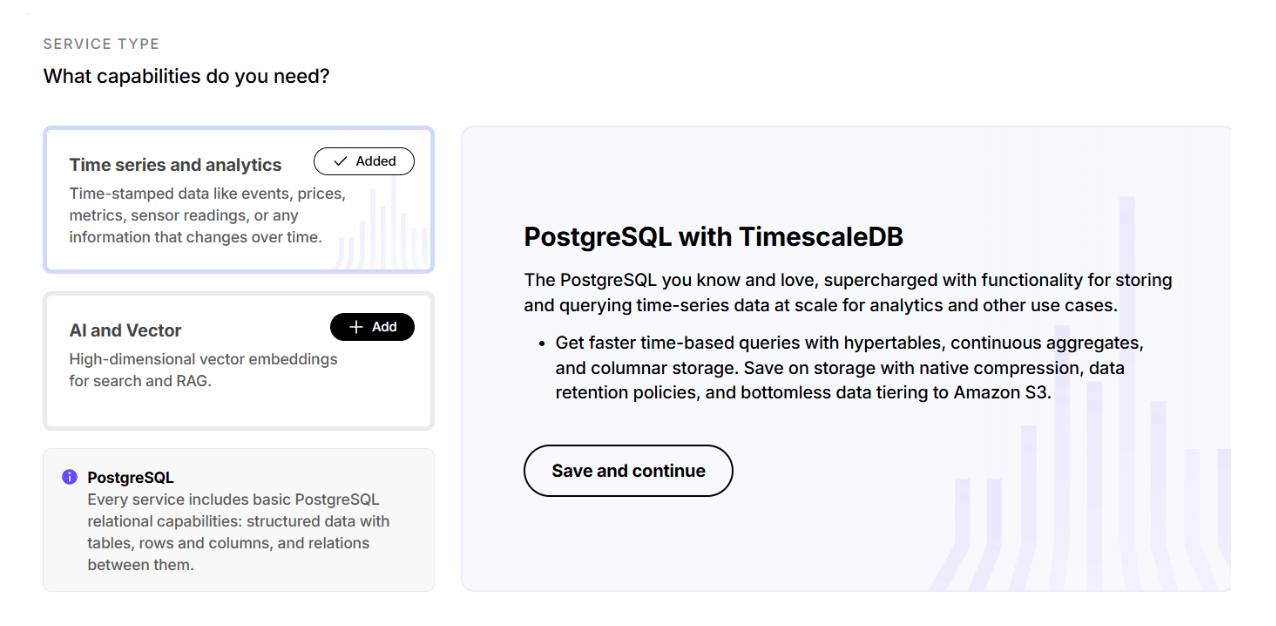Click the purple info icon beside PostgreSQL
This screenshot has width=1276, height=626.
click(x=70, y=477)
